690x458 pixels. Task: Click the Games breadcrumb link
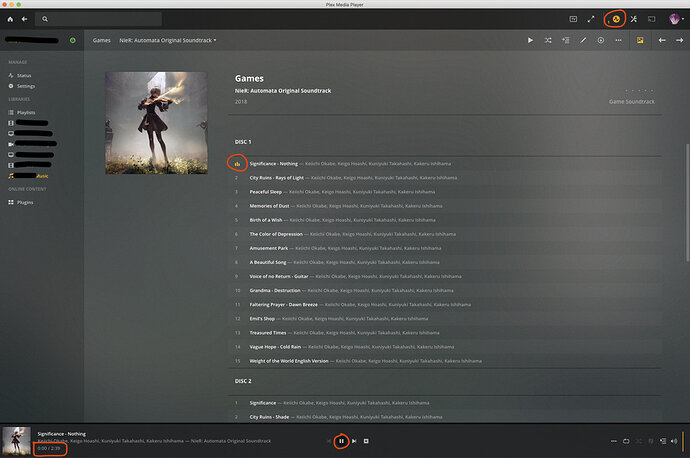101,40
